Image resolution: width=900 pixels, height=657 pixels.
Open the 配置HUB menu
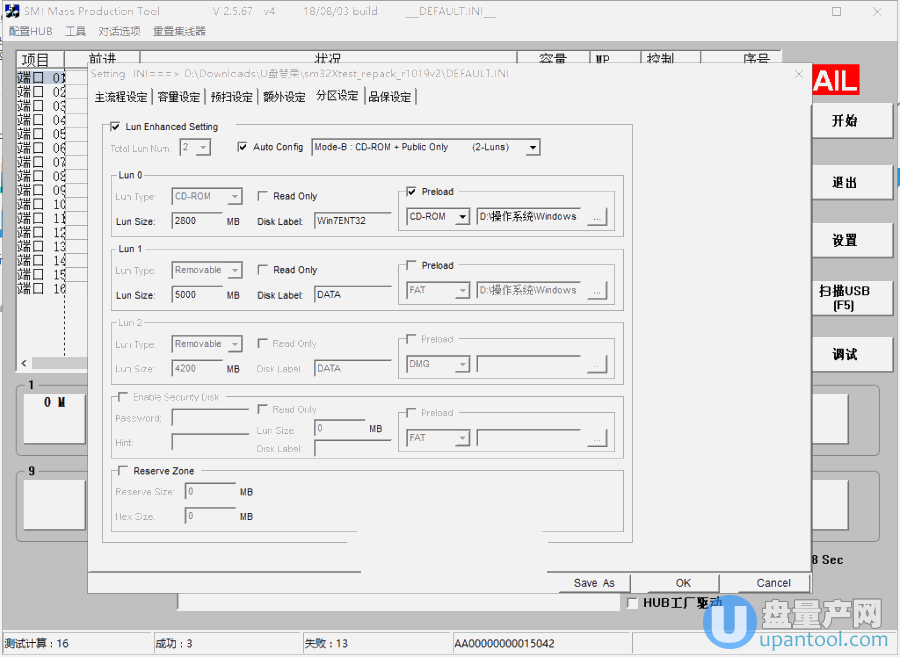tap(30, 31)
